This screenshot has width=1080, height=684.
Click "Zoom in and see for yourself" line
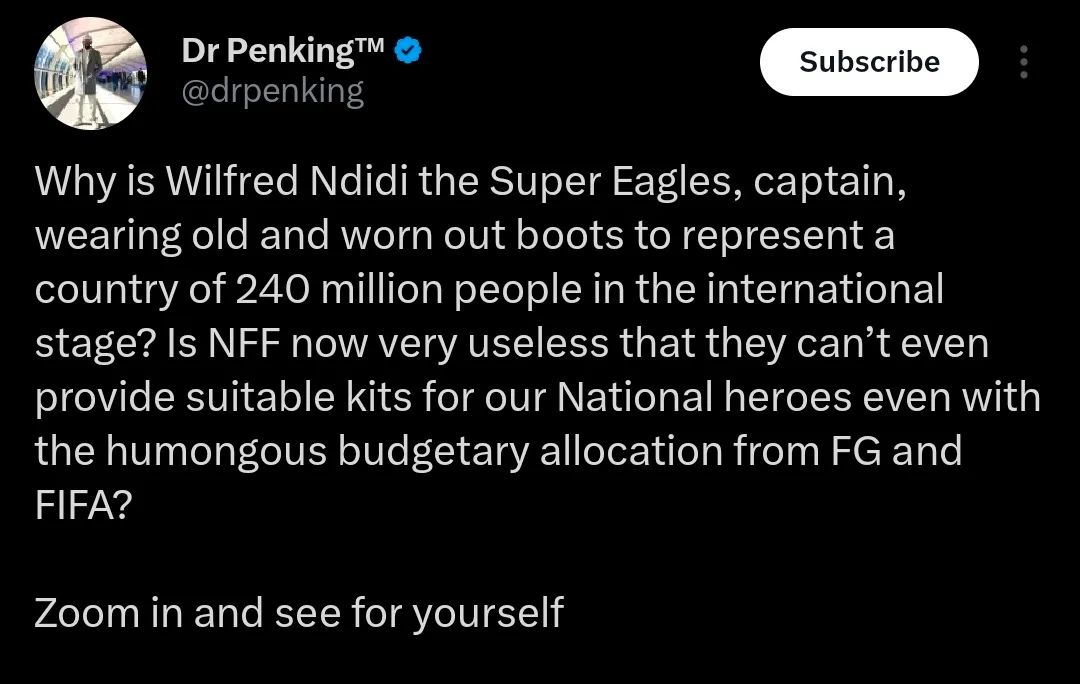[x=299, y=612]
